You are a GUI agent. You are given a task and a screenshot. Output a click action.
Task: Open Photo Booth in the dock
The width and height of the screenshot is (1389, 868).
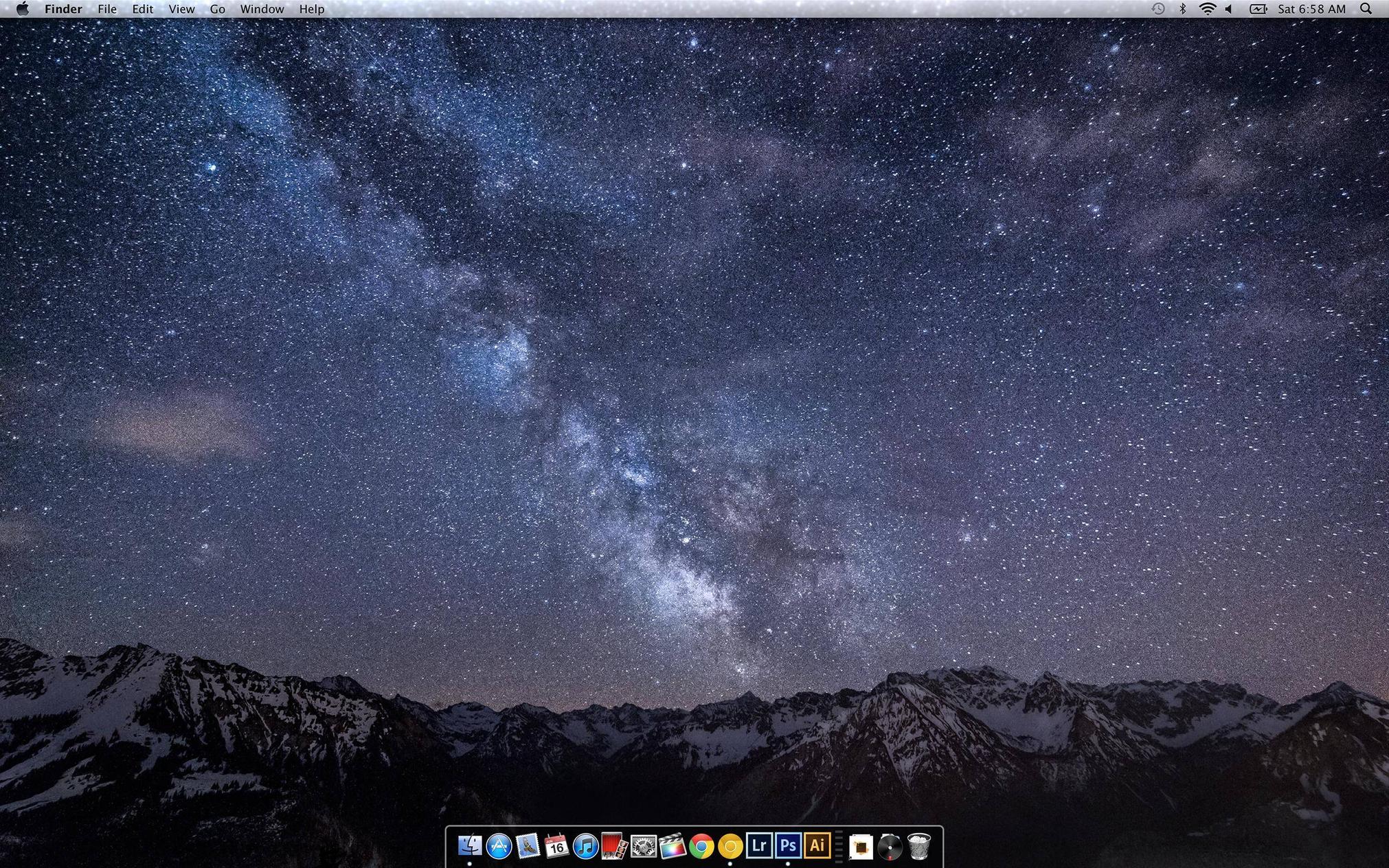pos(614,846)
